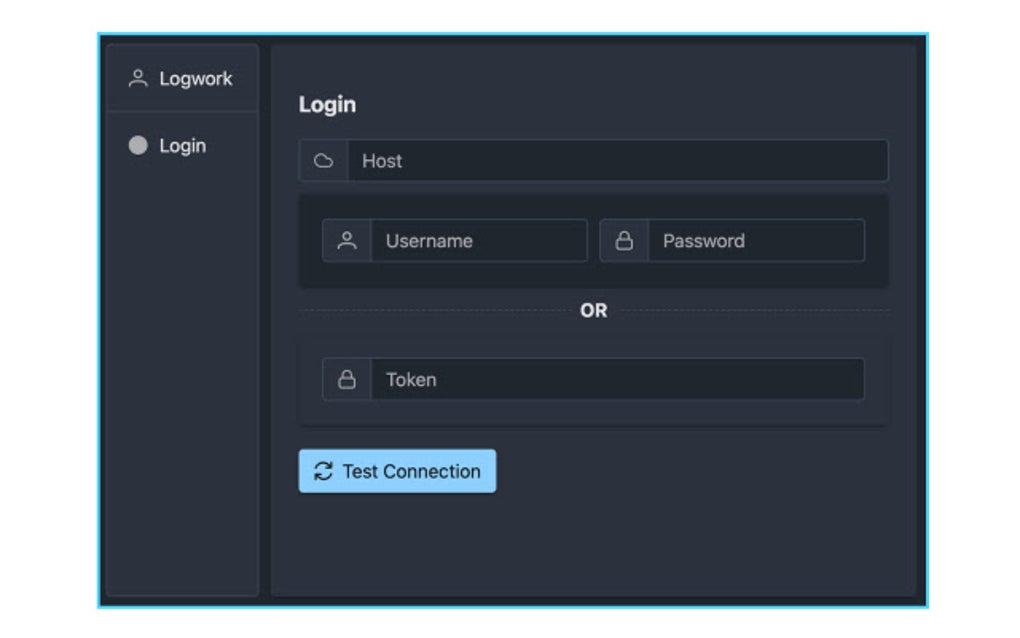Select the Login item in the sidebar
This screenshot has height=638, width=1020.
[x=181, y=145]
